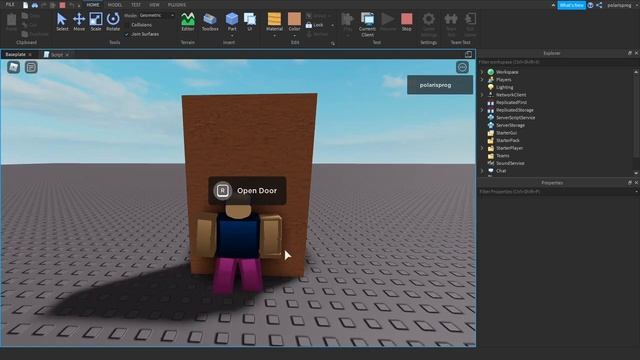Open the Geometric mode dropdown
This screenshot has width=640, height=360.
[x=157, y=15]
